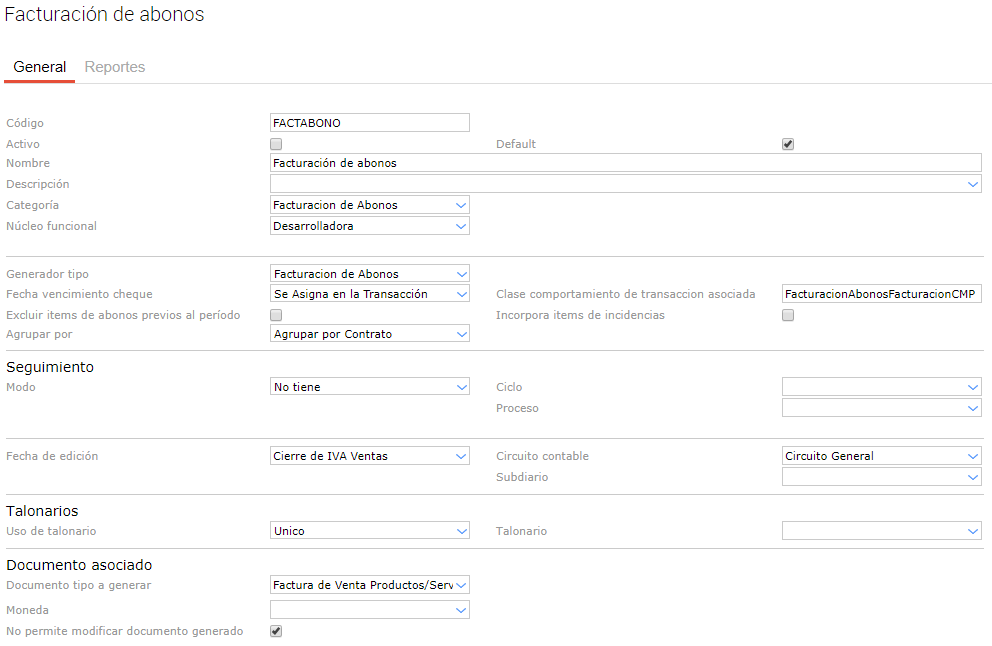Open the Categoría dropdown
The height and width of the screenshot is (646, 992).
(369, 205)
